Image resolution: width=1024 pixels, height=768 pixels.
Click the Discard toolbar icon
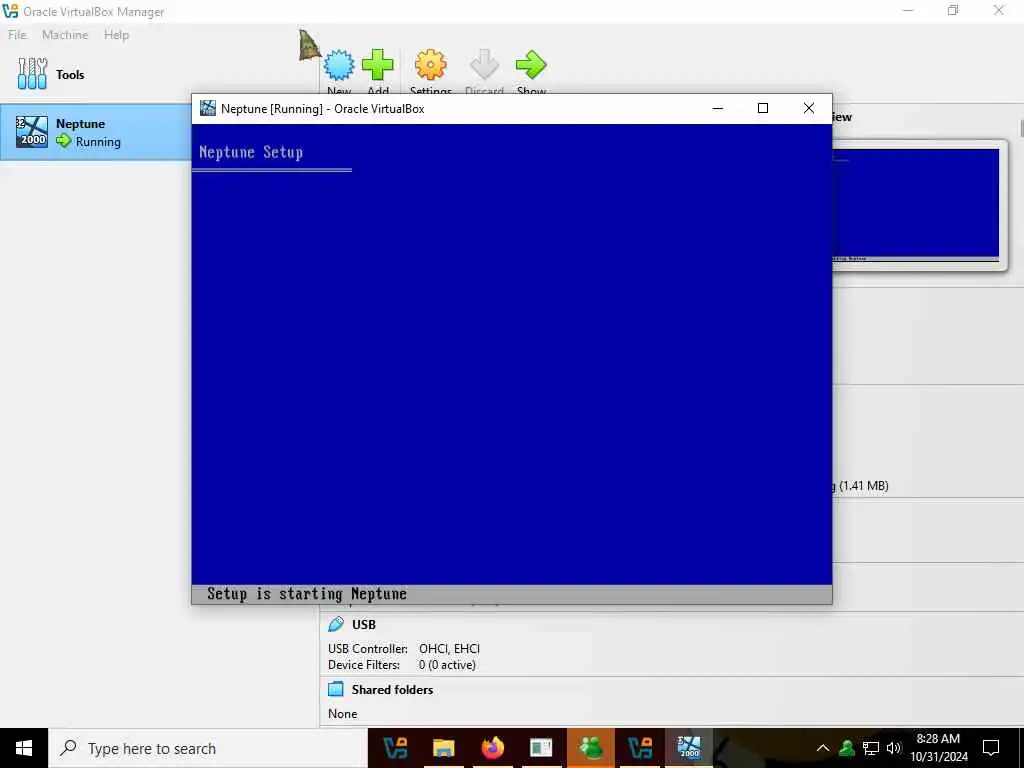tap(484, 65)
